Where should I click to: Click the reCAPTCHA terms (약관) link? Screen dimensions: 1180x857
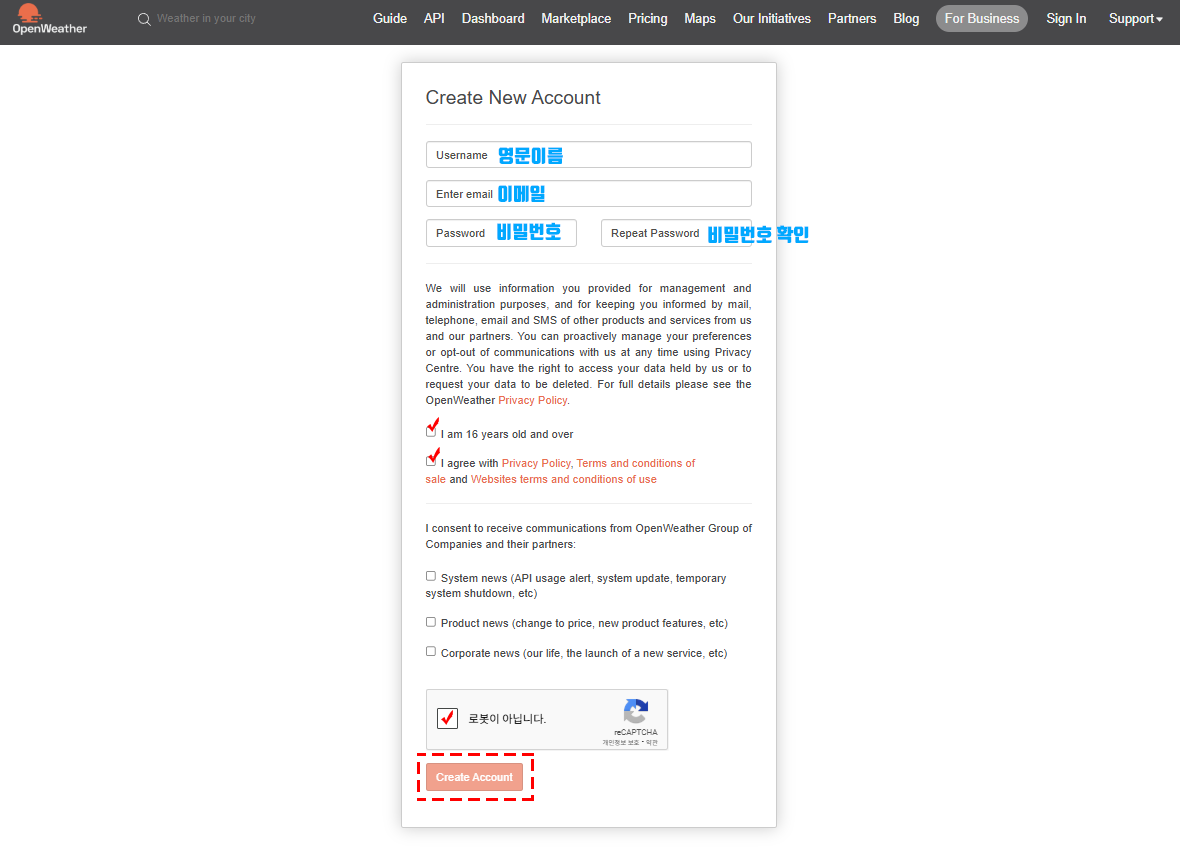[652, 743]
